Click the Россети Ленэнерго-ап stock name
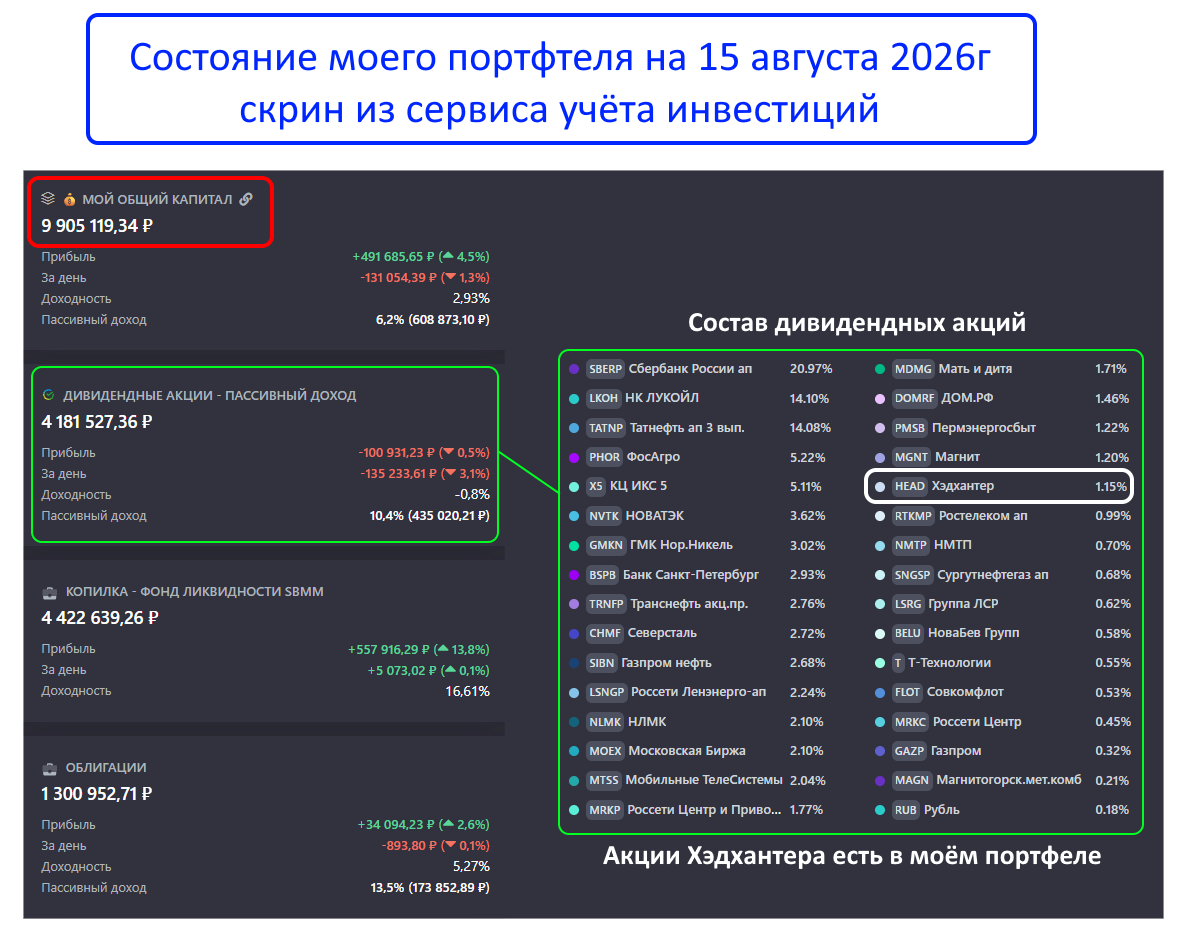 point(698,692)
